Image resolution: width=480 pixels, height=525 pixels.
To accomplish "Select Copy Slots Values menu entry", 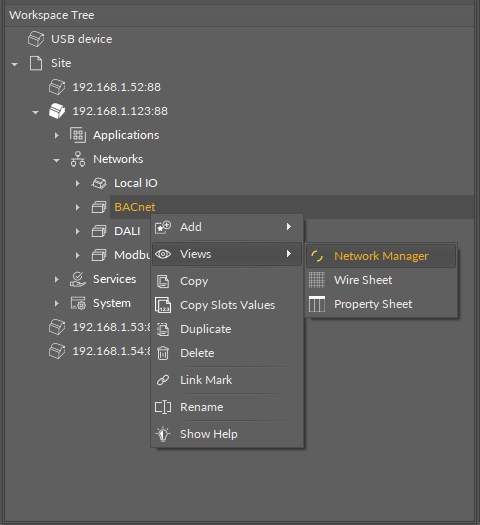I will 227,305.
